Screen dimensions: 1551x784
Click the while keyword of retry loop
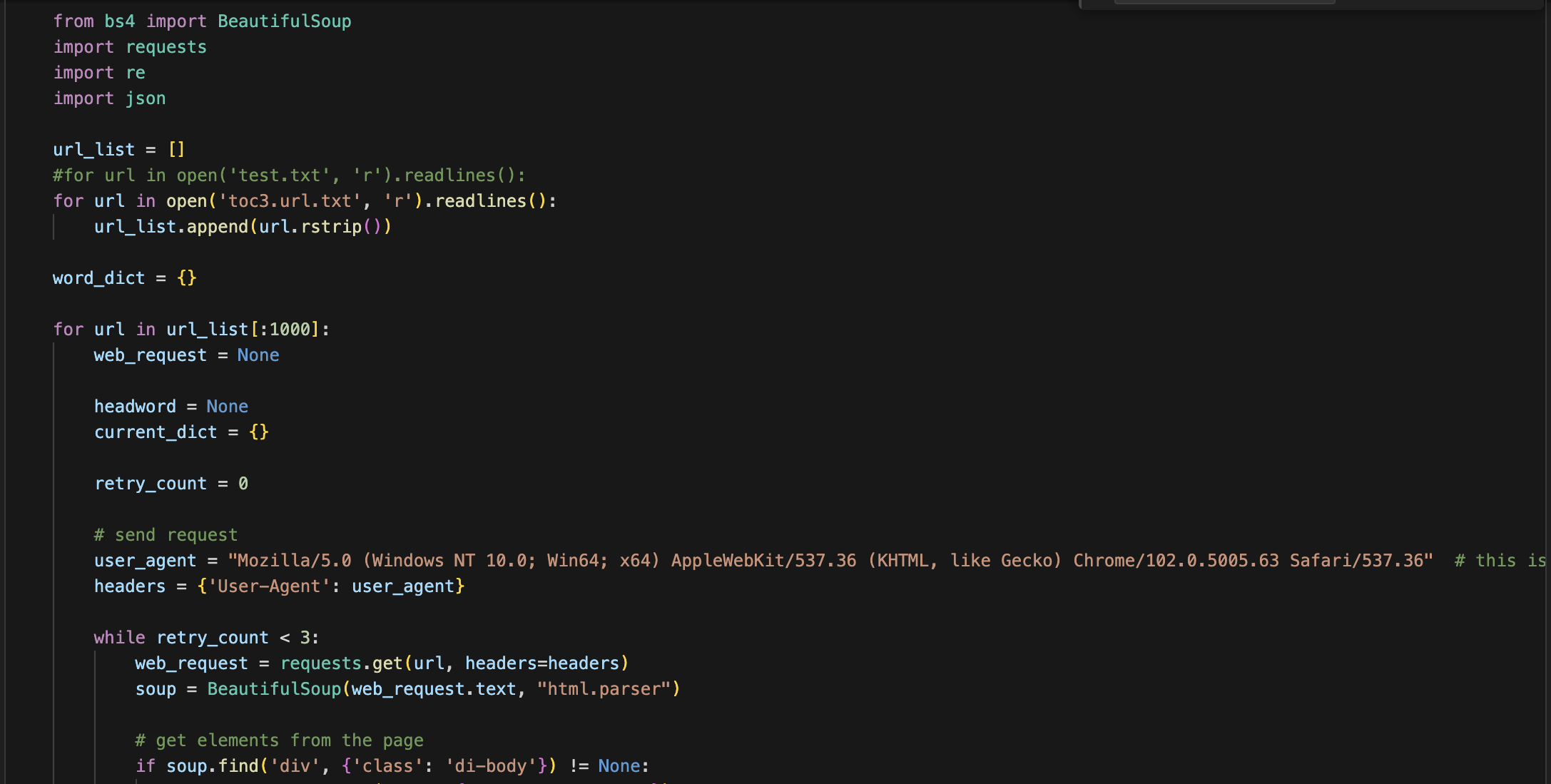tap(119, 638)
